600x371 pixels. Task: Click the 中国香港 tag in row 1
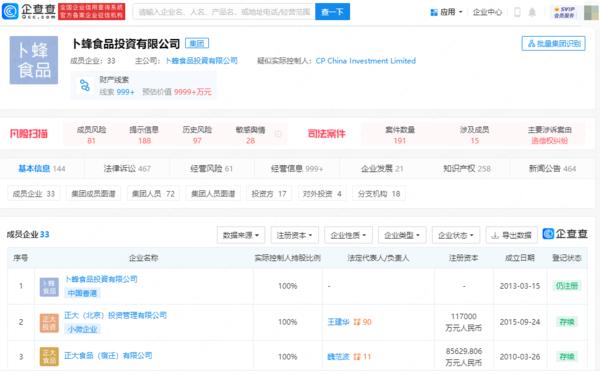click(x=82, y=293)
